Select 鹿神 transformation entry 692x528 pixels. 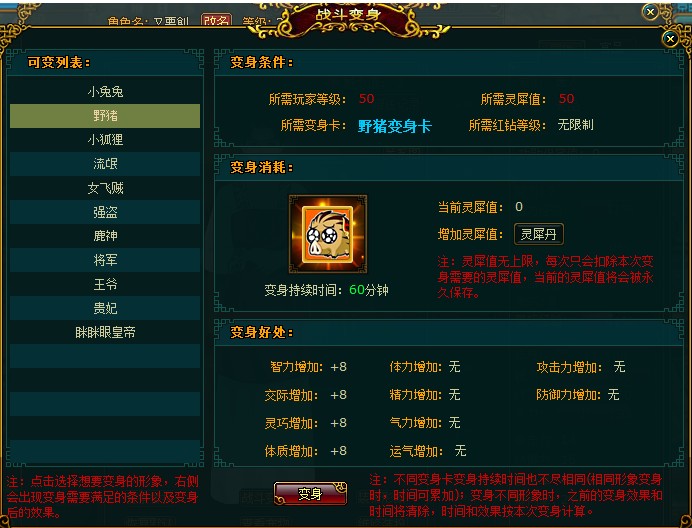[x=105, y=236]
